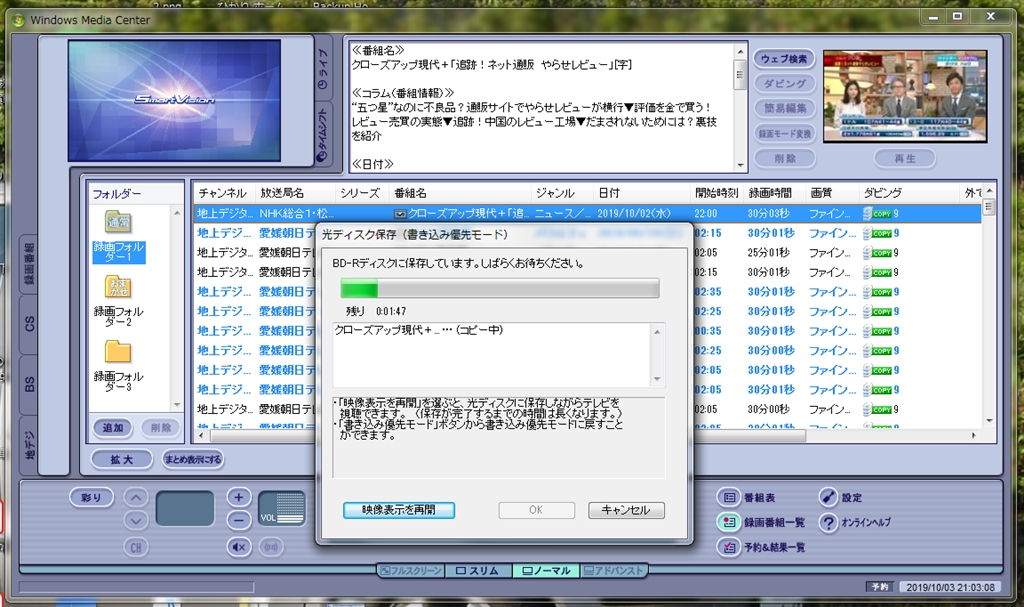1024x607 pixels.
Task: Increase volume with the plus icon
Action: [238, 497]
